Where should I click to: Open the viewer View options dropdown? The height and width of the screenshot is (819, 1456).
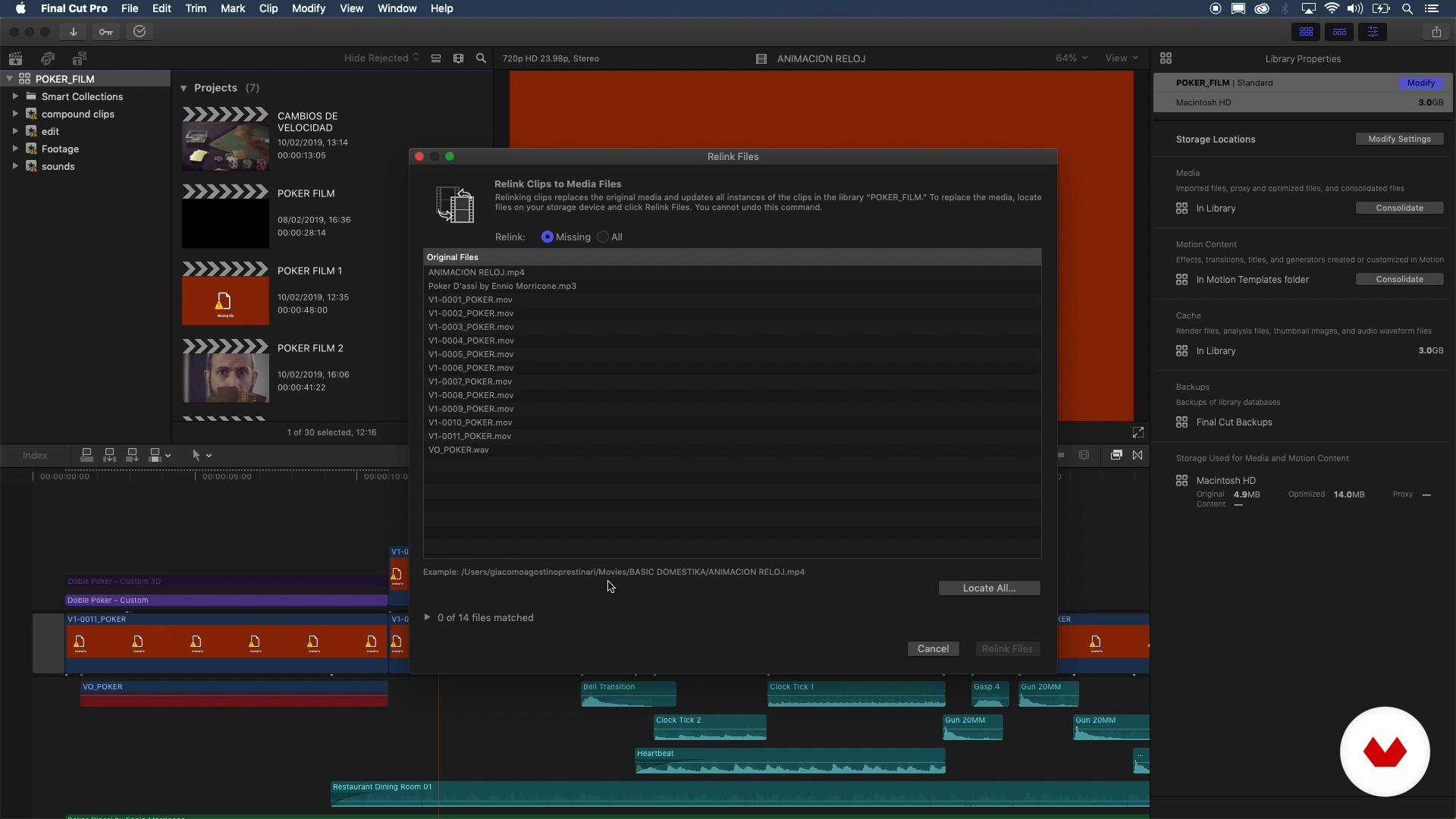(x=1122, y=58)
